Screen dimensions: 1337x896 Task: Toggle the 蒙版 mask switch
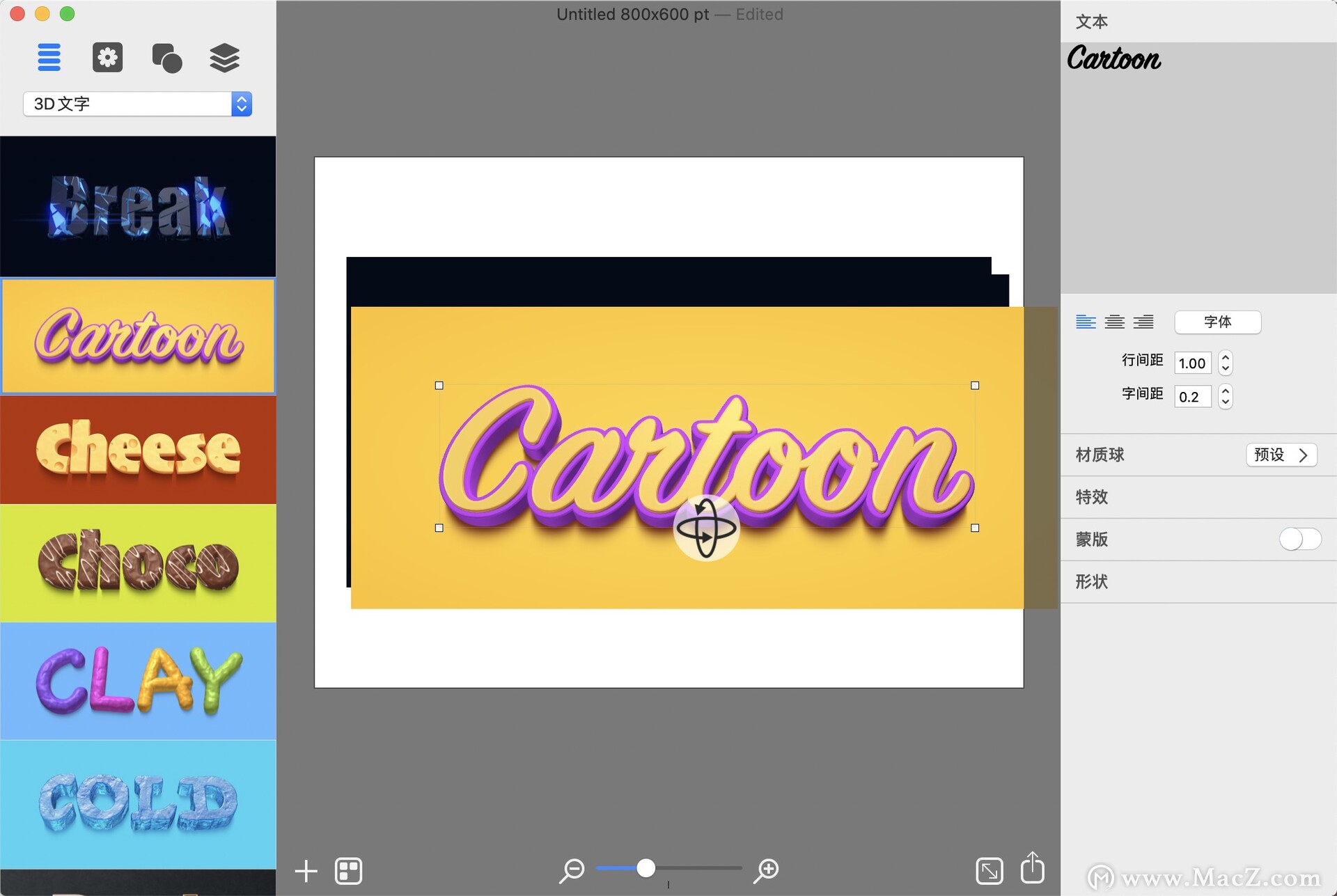[1299, 539]
